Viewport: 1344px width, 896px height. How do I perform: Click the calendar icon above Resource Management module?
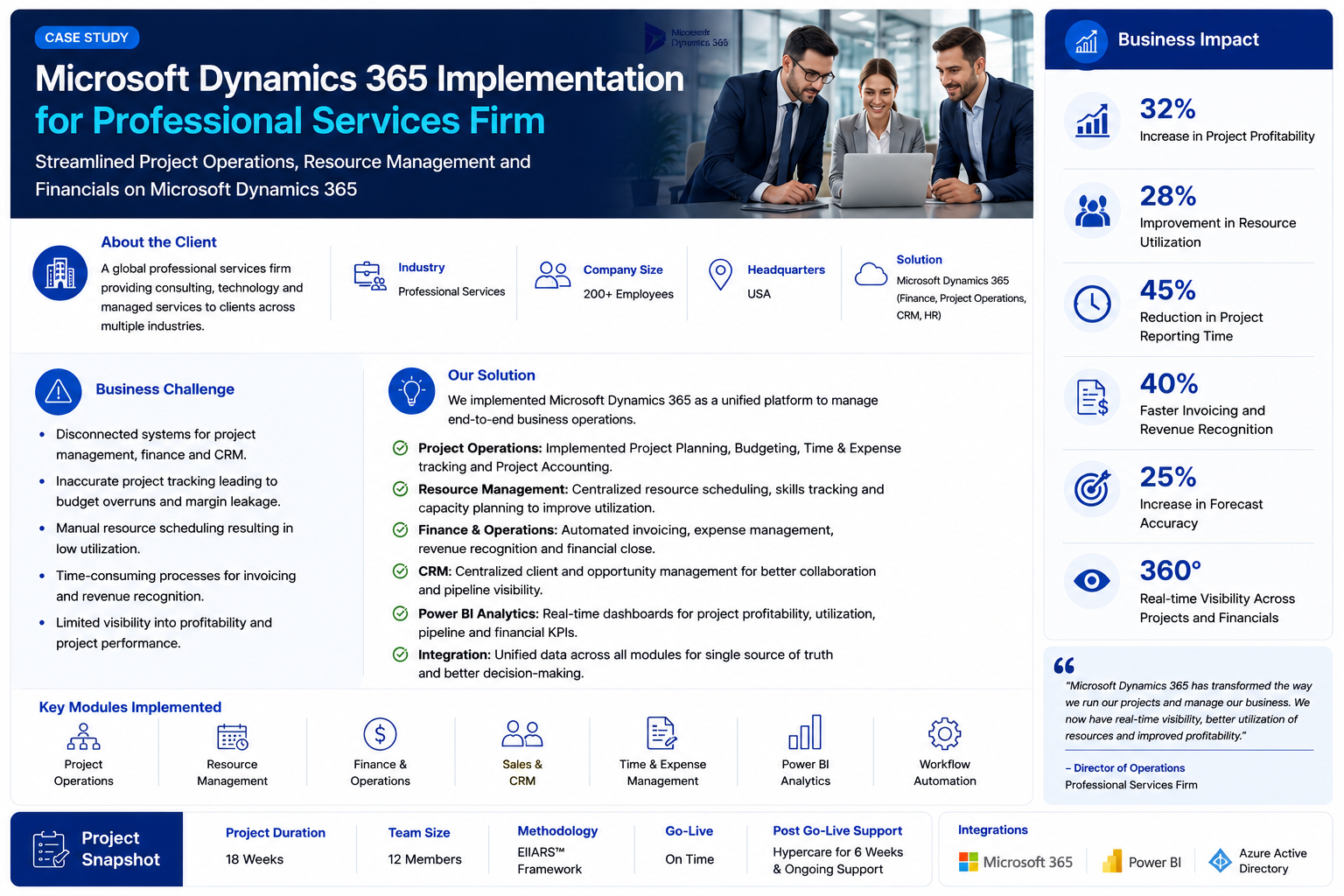click(233, 737)
